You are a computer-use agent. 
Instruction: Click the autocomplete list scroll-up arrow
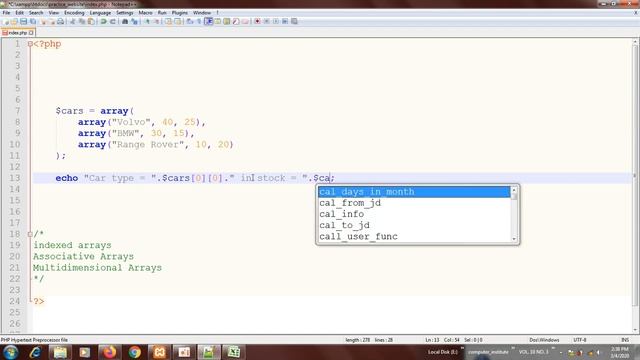pyautogui.click(x=514, y=190)
